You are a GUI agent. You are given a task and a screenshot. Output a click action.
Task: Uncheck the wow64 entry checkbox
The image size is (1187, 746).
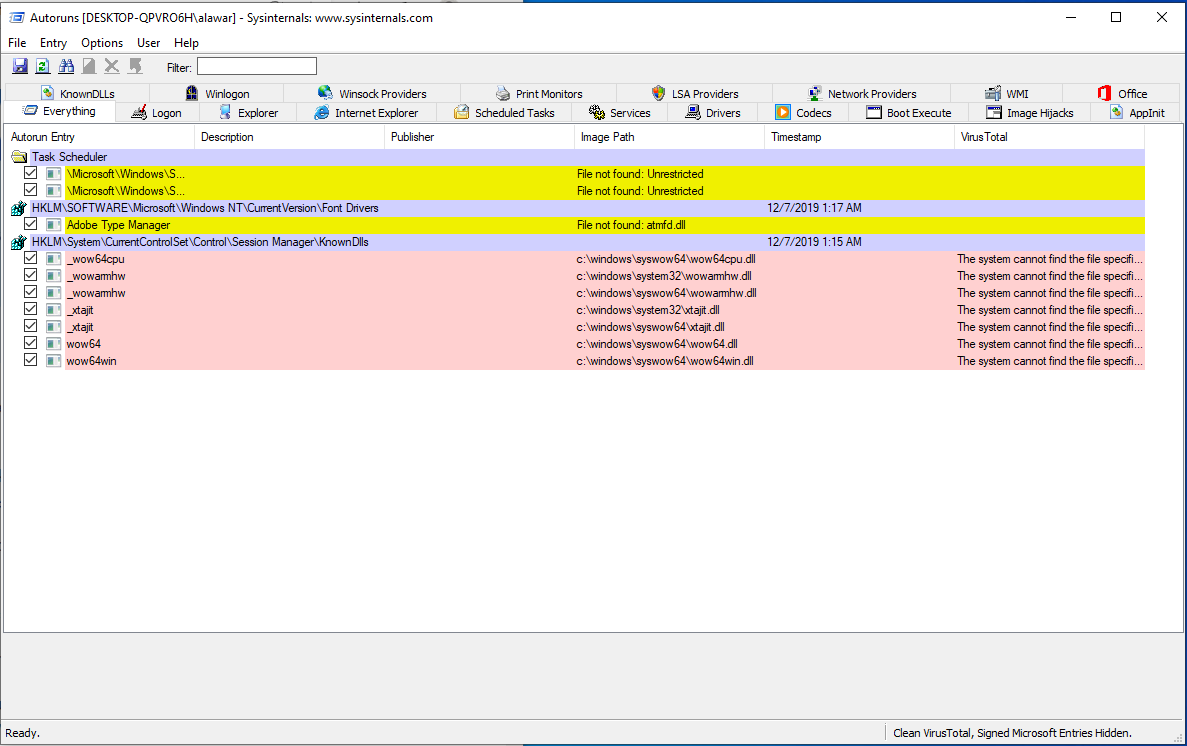point(30,343)
